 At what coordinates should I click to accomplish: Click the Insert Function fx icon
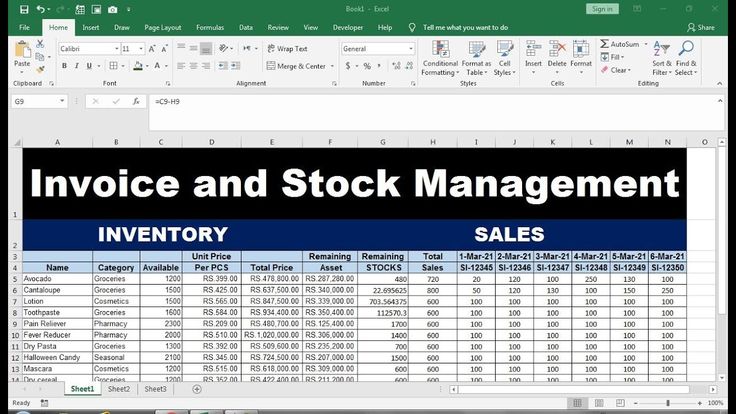136,101
